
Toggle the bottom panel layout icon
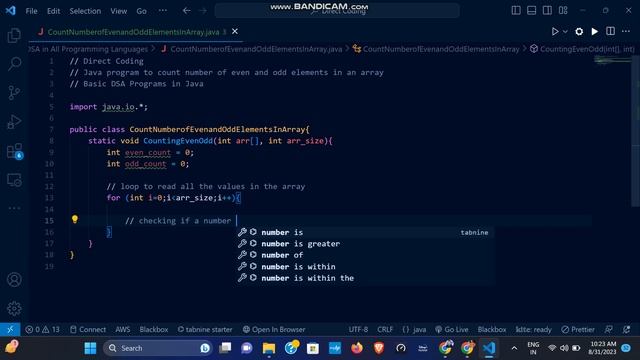pos(531,11)
